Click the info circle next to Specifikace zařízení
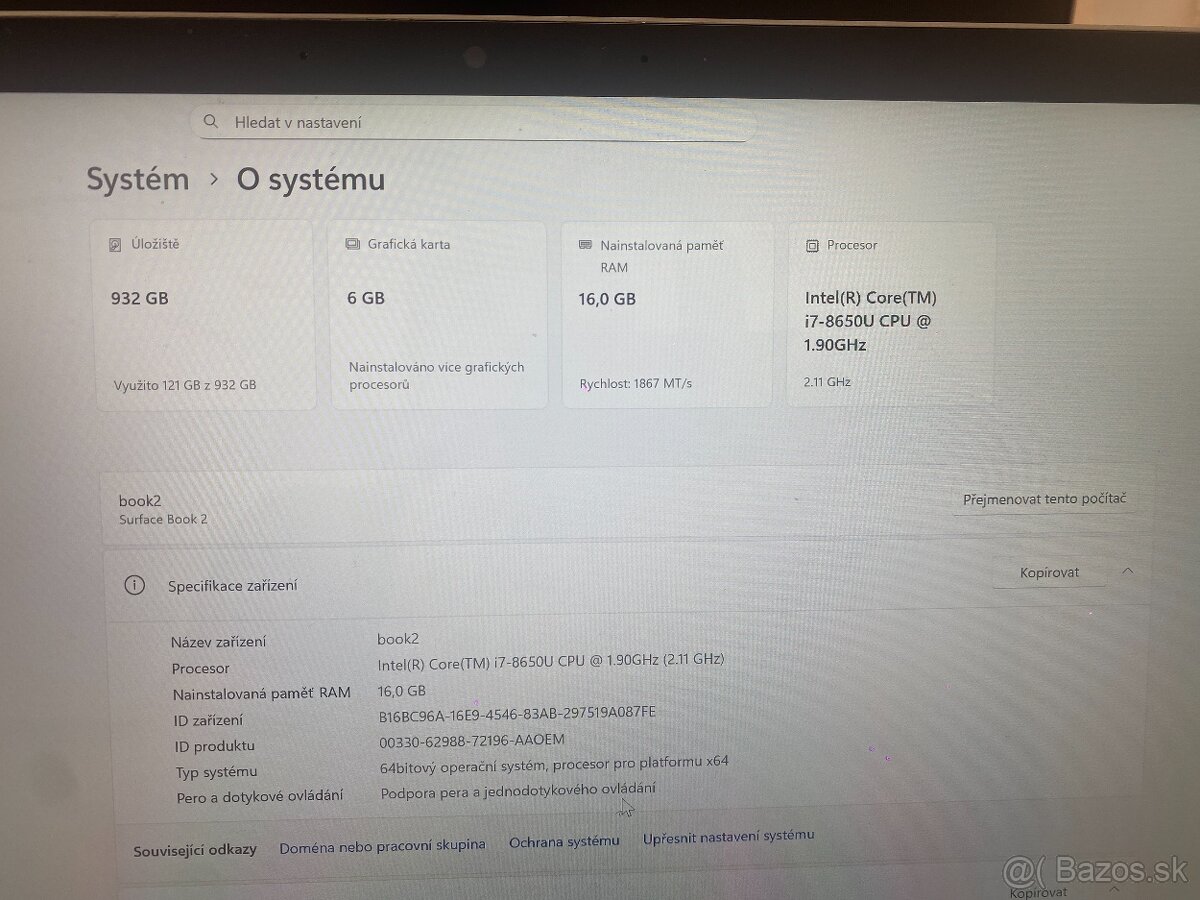The width and height of the screenshot is (1200, 900). (135, 585)
